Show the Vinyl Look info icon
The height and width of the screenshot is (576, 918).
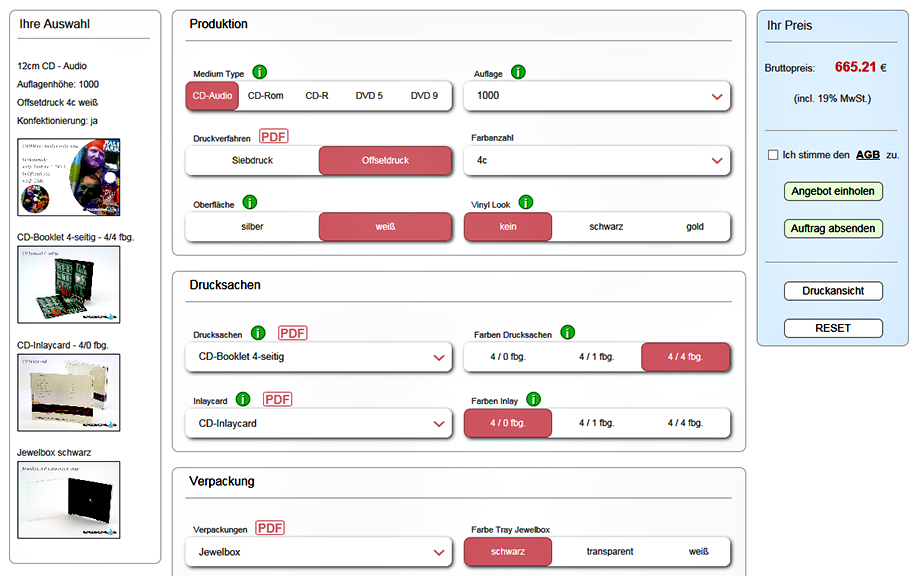click(526, 203)
